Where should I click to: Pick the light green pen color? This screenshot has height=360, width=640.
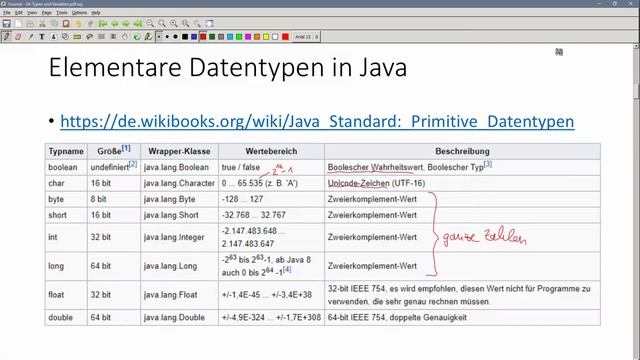(x=239, y=37)
